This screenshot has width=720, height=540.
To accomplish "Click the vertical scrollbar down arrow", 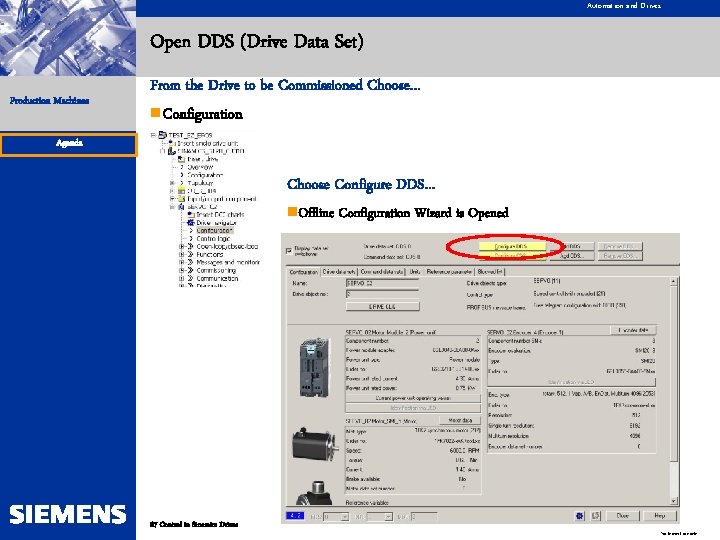I will click(674, 501).
